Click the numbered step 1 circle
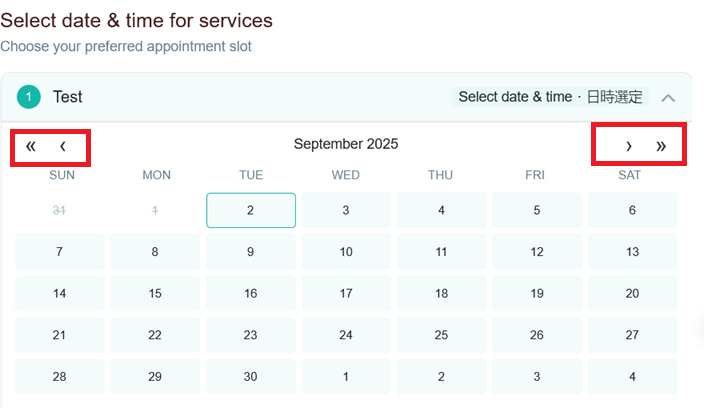Image resolution: width=704 pixels, height=408 pixels. pos(29,97)
